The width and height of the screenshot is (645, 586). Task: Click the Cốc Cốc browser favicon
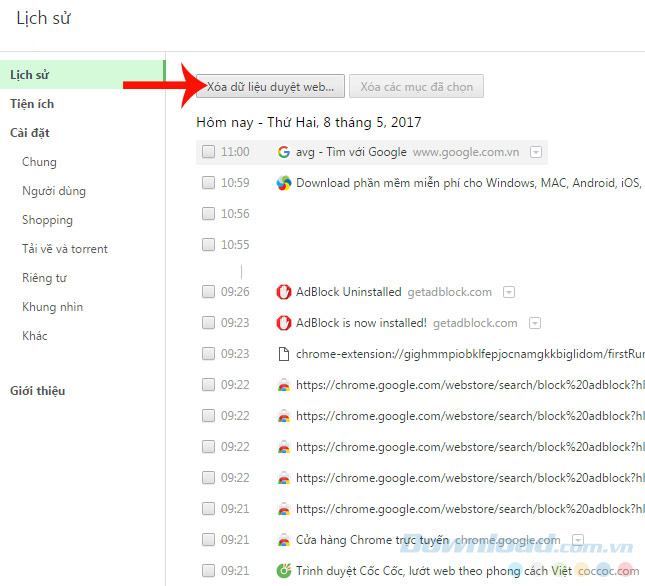pyautogui.click(x=283, y=571)
